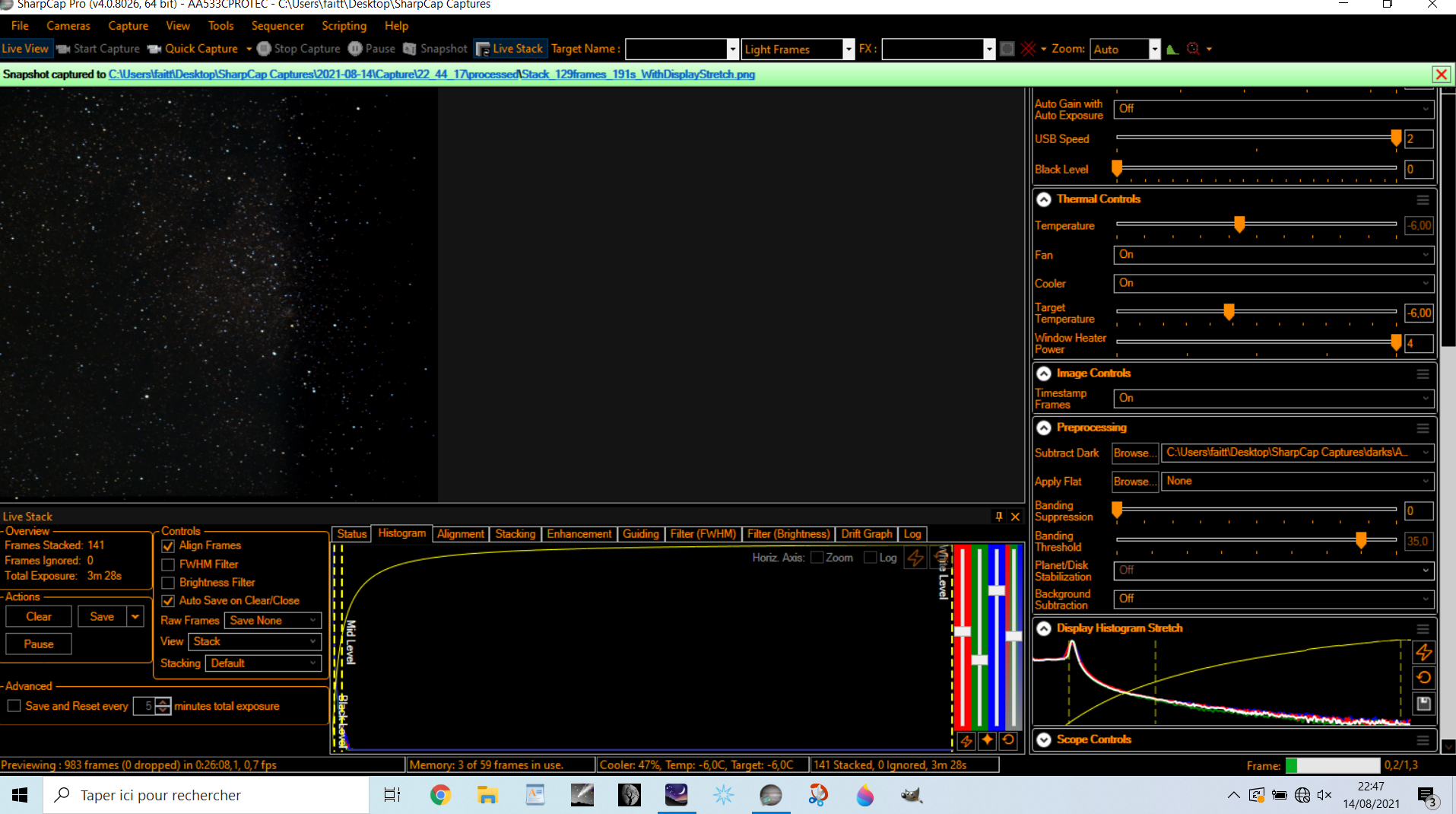Click the Save button in Actions
This screenshot has width=1456, height=814.
click(x=102, y=617)
